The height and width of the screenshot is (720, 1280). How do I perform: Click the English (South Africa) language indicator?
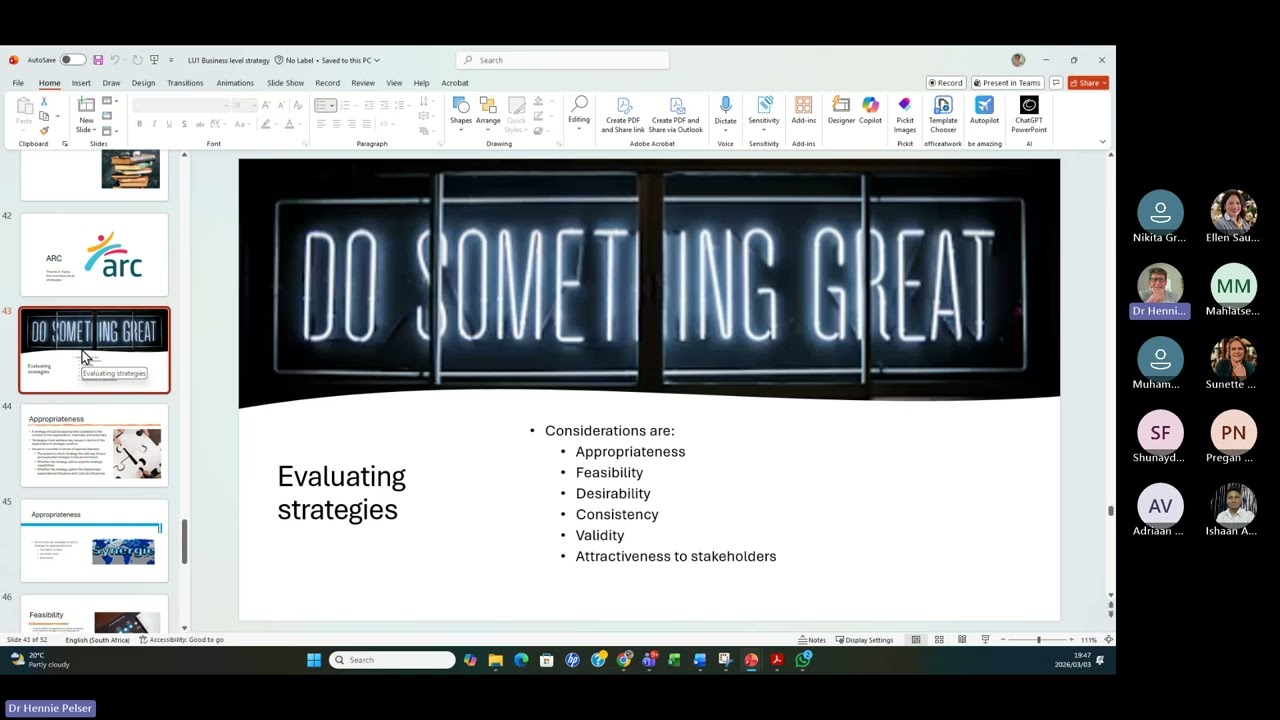[97, 640]
